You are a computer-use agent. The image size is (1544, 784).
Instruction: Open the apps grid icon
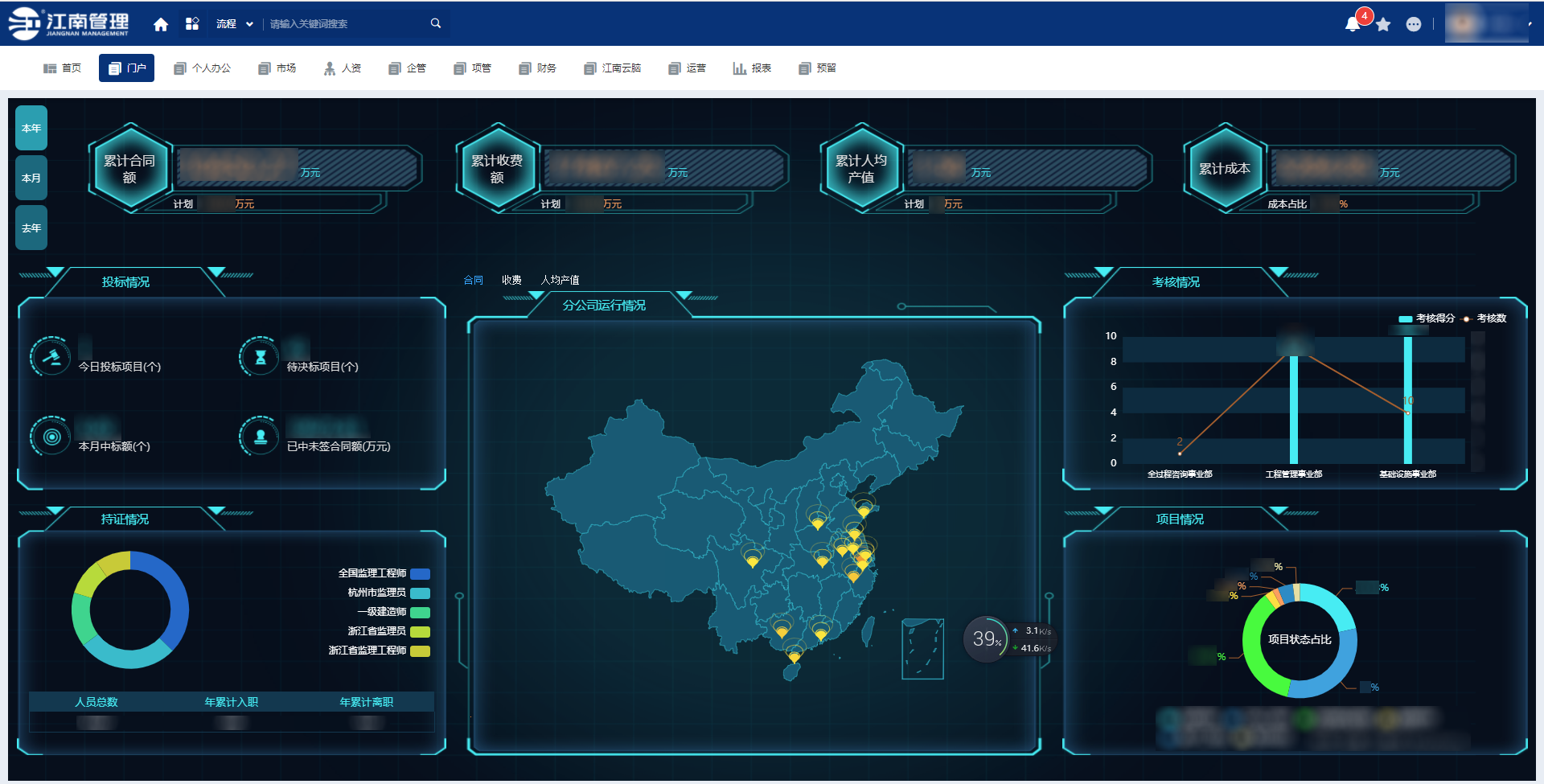click(x=192, y=24)
